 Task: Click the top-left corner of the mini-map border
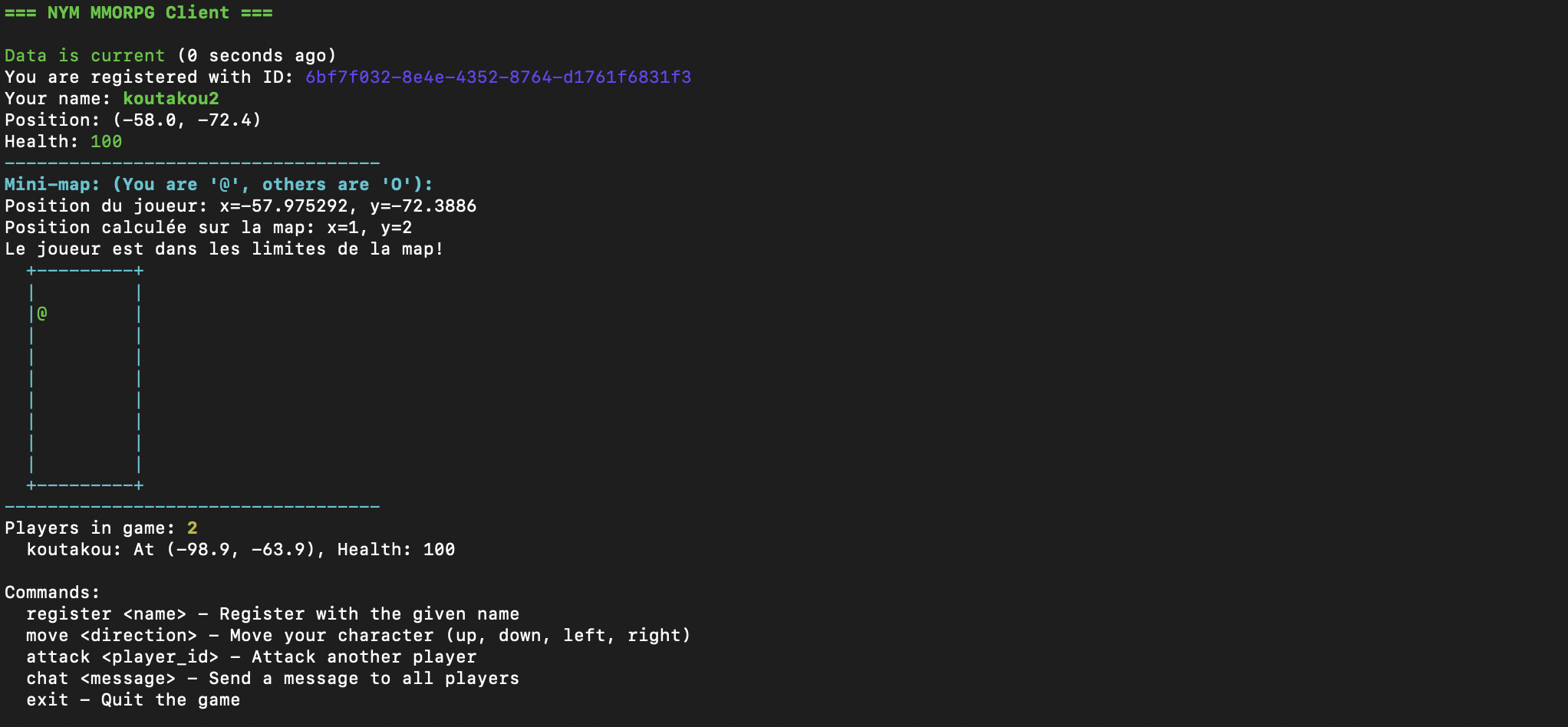click(x=31, y=271)
